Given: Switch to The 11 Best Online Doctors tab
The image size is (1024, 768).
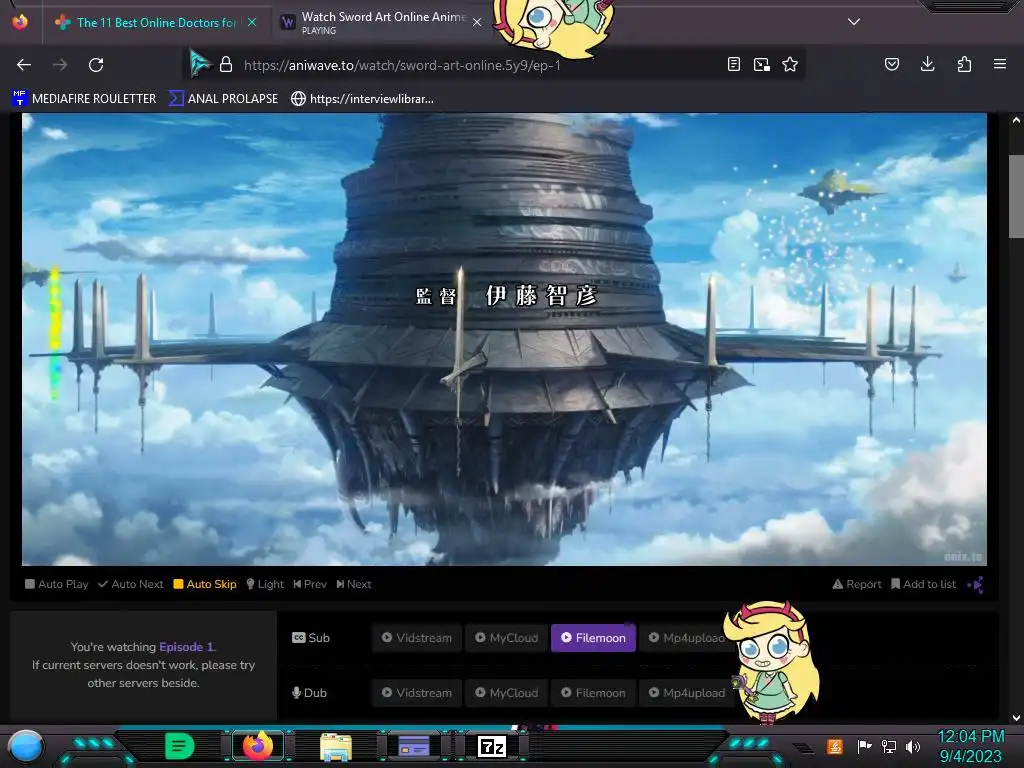Looking at the screenshot, I should tap(157, 22).
